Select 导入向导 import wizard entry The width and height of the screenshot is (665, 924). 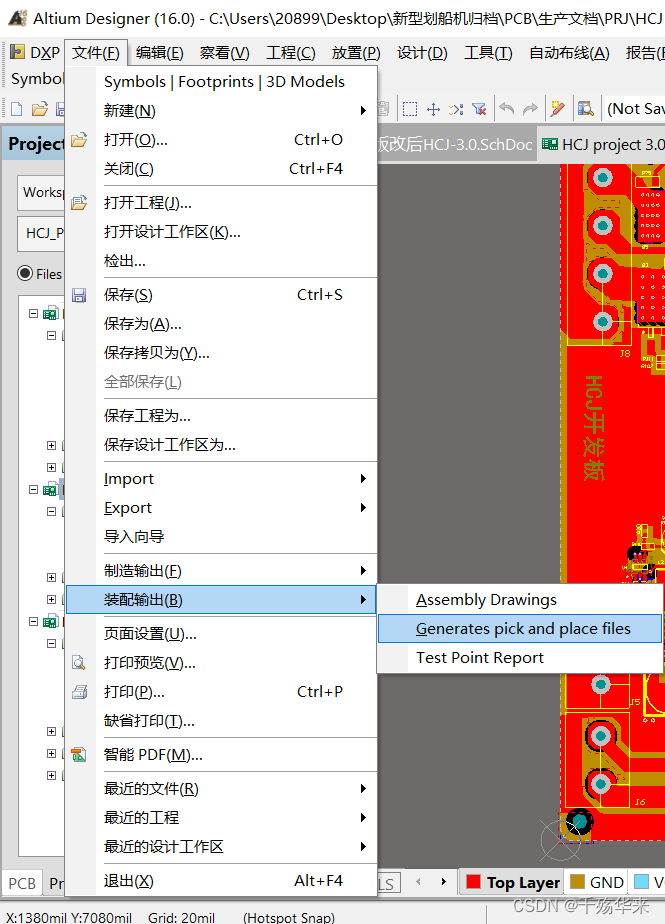(221, 537)
